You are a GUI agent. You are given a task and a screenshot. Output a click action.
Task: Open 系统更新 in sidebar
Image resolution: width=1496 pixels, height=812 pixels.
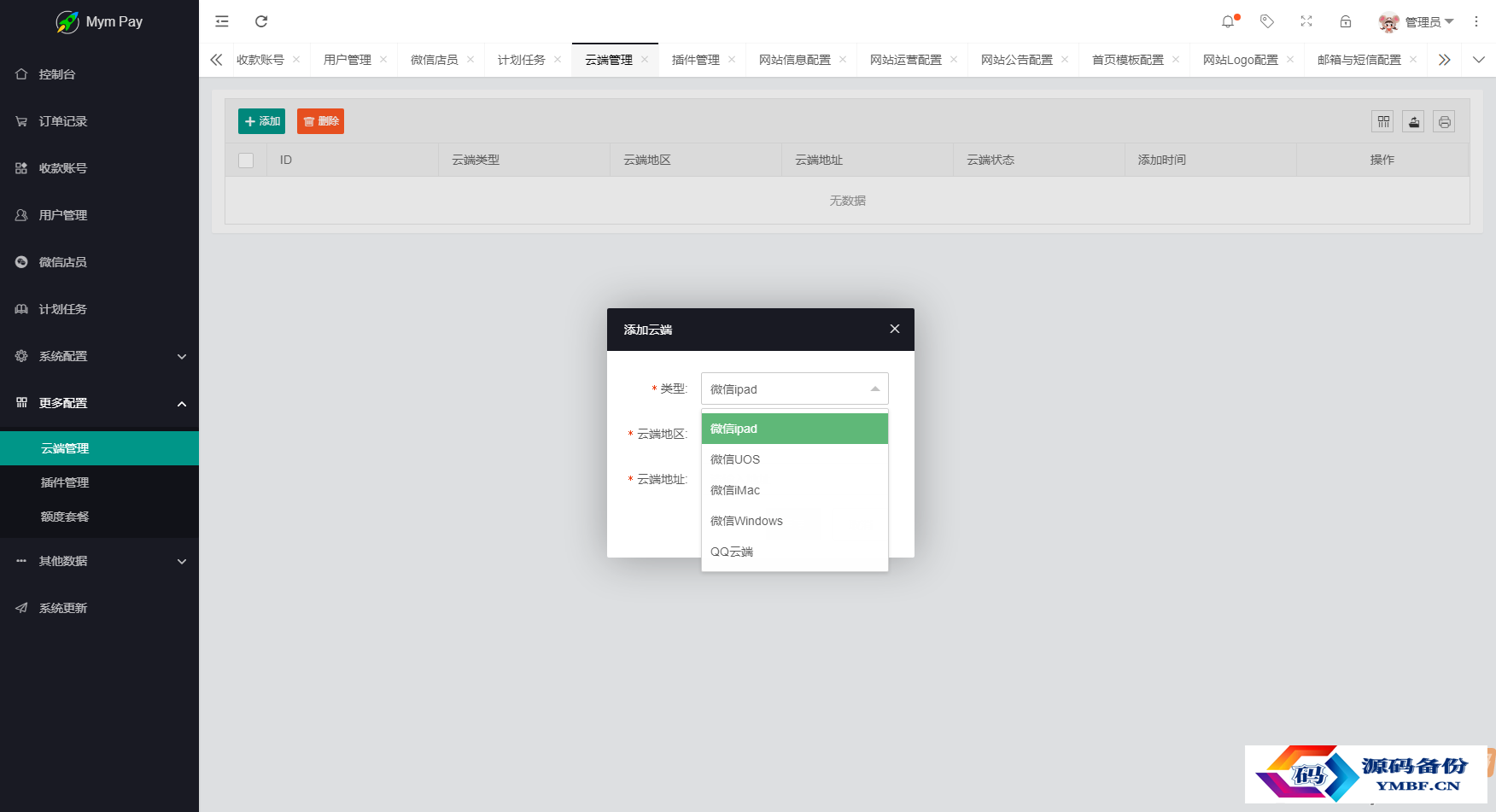click(x=99, y=608)
